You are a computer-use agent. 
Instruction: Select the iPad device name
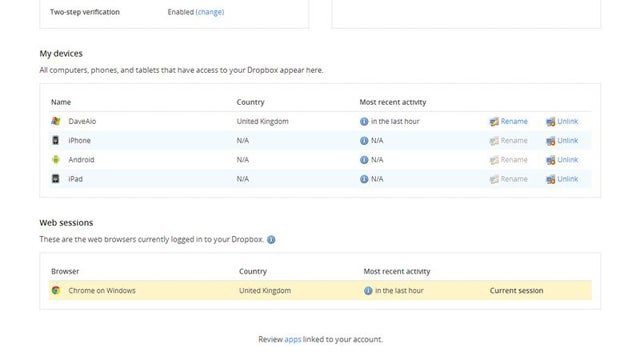tap(76, 179)
